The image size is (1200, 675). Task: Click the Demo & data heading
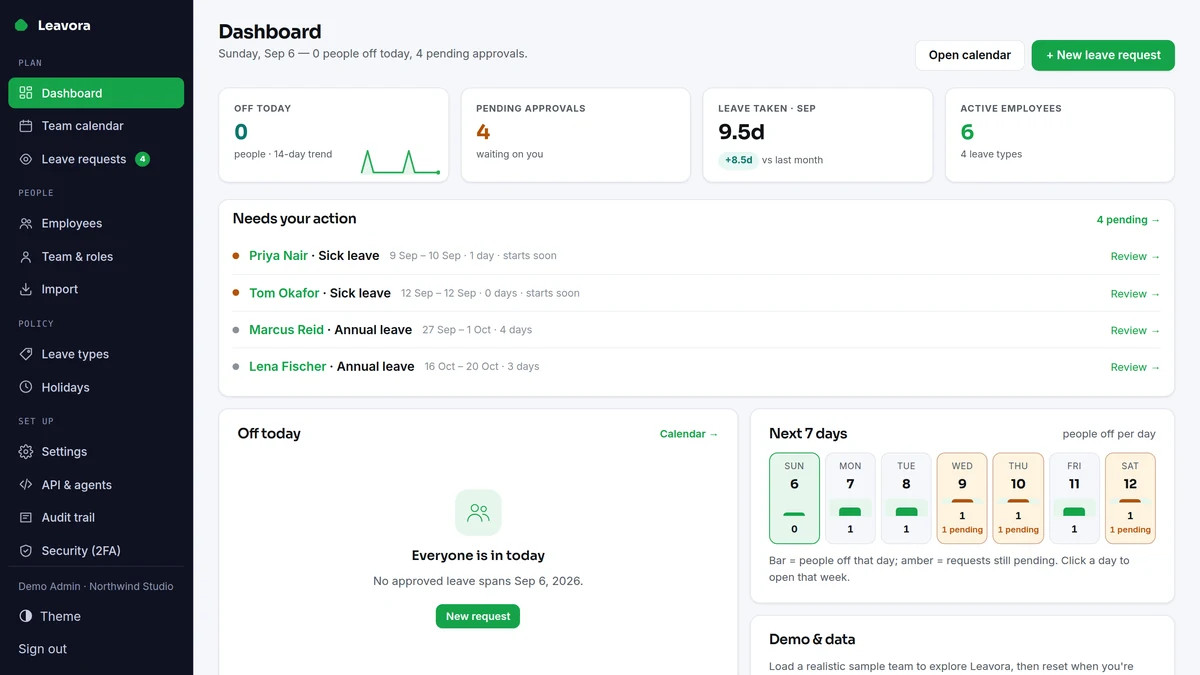click(812, 639)
